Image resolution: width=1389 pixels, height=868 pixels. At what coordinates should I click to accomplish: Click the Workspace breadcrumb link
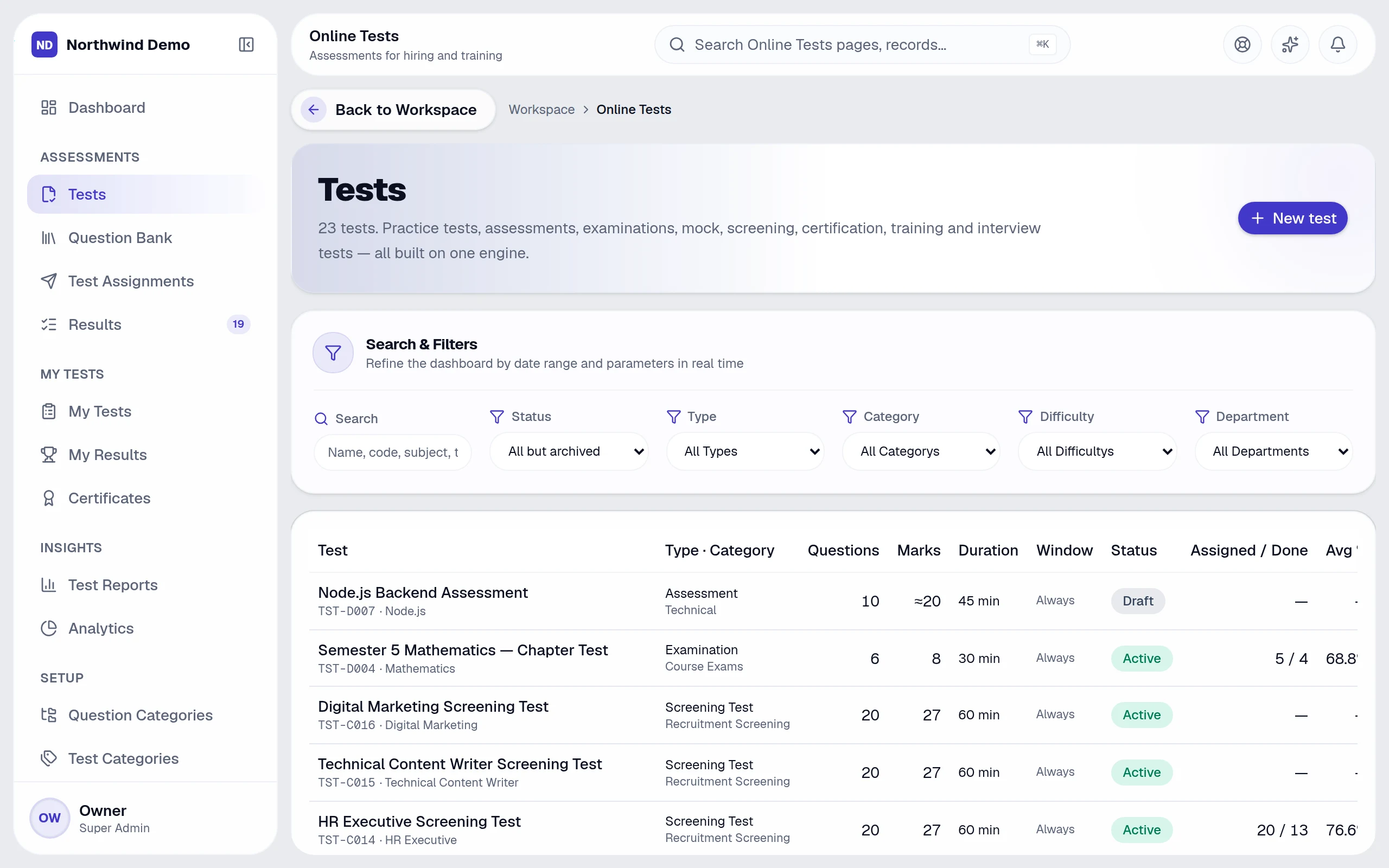pyautogui.click(x=541, y=110)
